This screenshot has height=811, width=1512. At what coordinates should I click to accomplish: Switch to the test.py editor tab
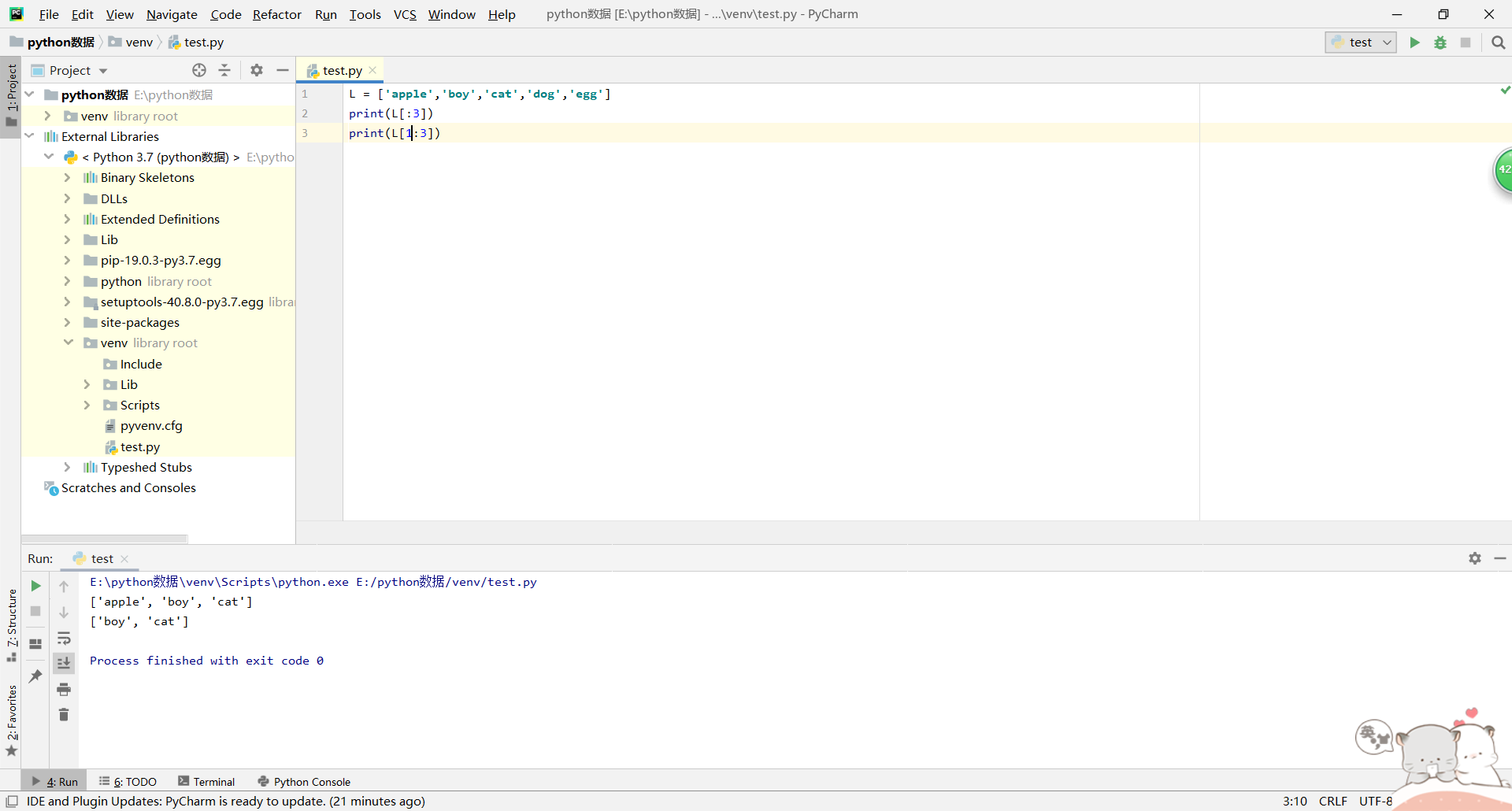point(342,70)
